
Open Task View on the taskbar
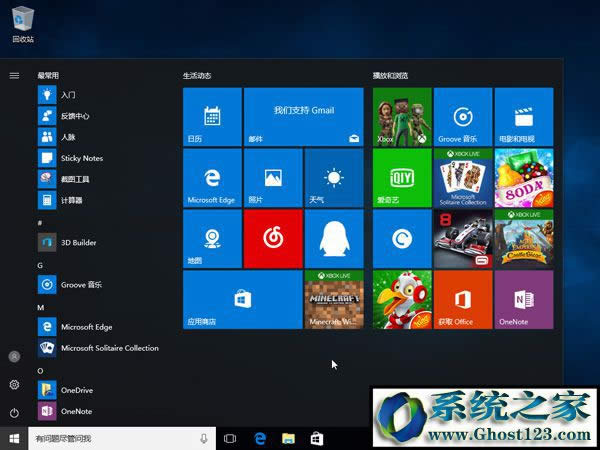(x=230, y=438)
